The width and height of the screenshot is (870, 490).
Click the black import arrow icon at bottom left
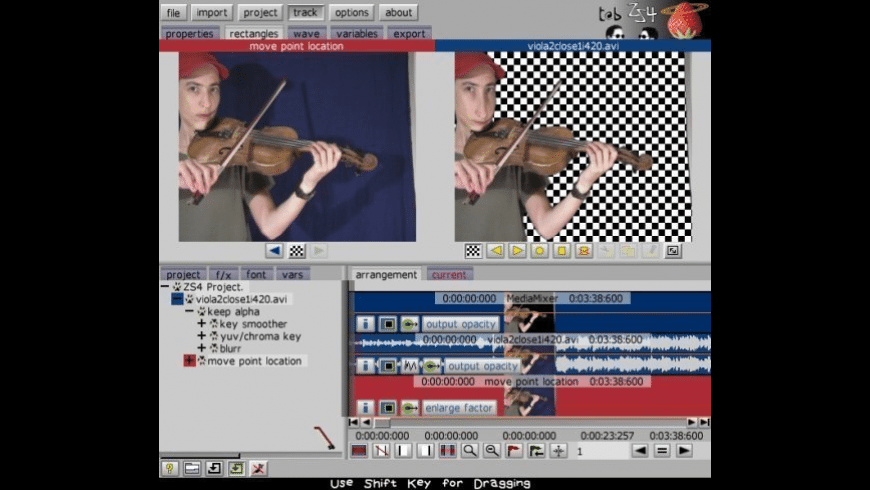click(214, 468)
